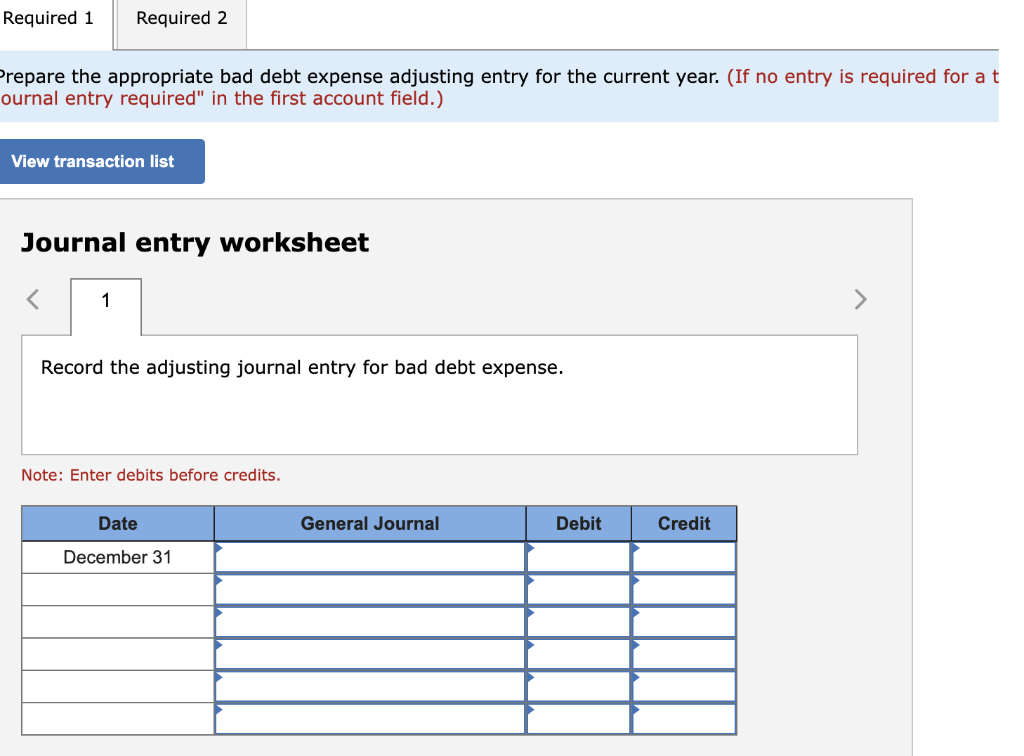Screen dimensions: 1024x756
Task: Open General Journal account dropdown in sixth row
Action: coord(370,719)
